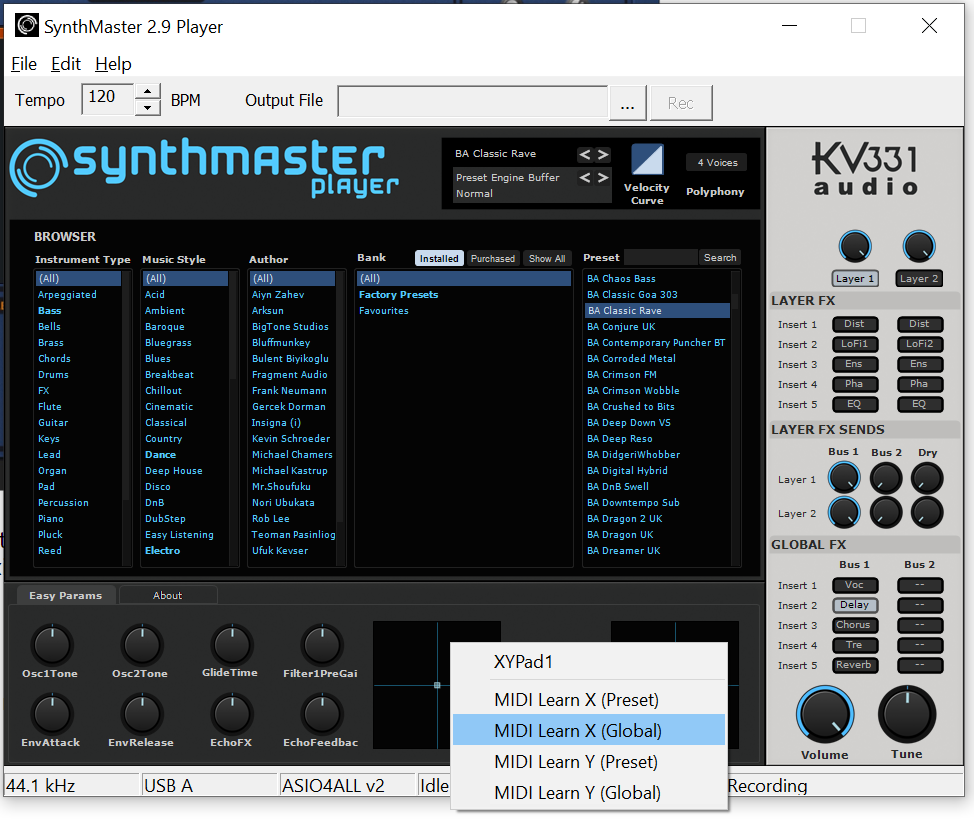Click the app icon in the title bar
This screenshot has width=974, height=819.
[25, 24]
